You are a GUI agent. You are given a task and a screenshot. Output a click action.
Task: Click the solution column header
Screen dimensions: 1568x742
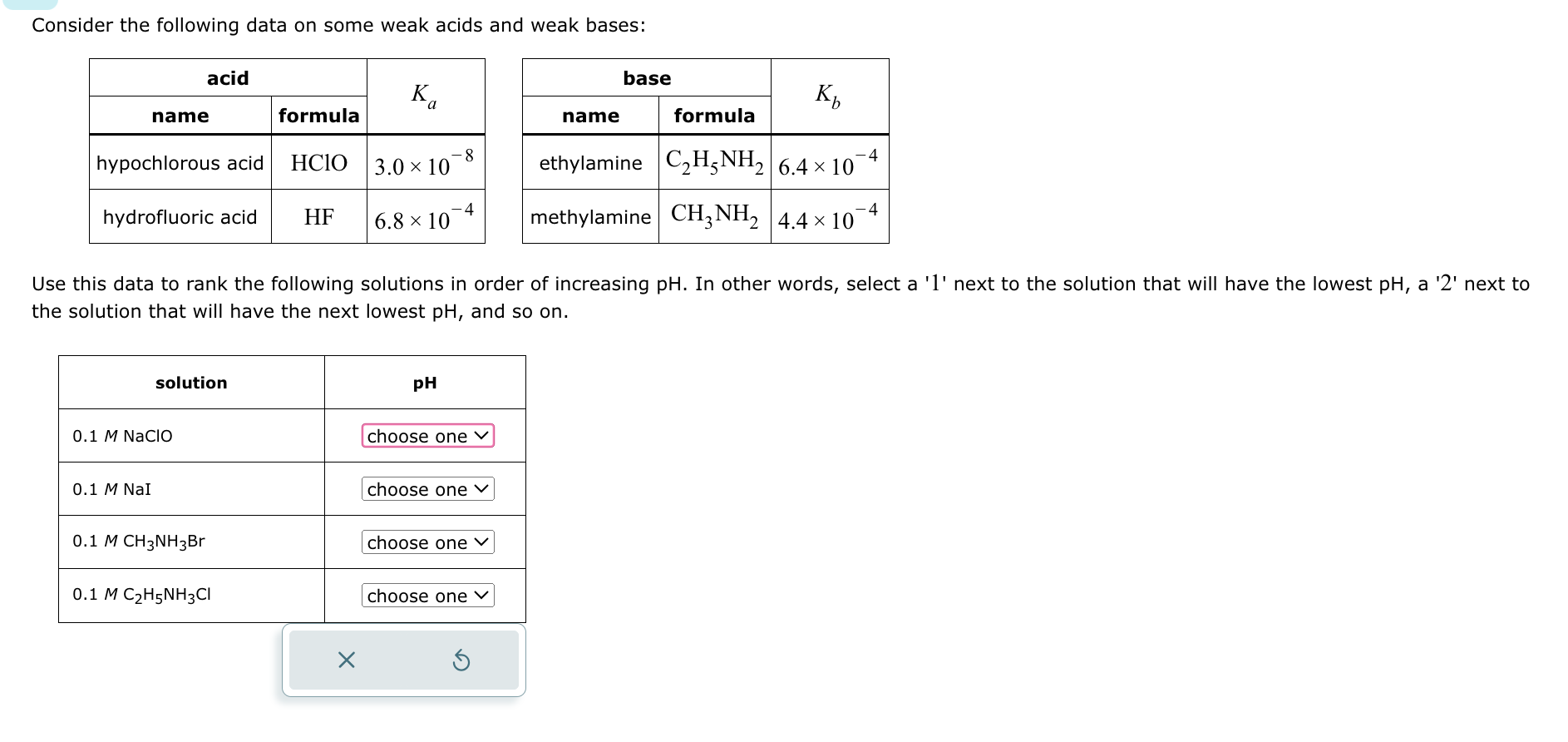tap(190, 382)
